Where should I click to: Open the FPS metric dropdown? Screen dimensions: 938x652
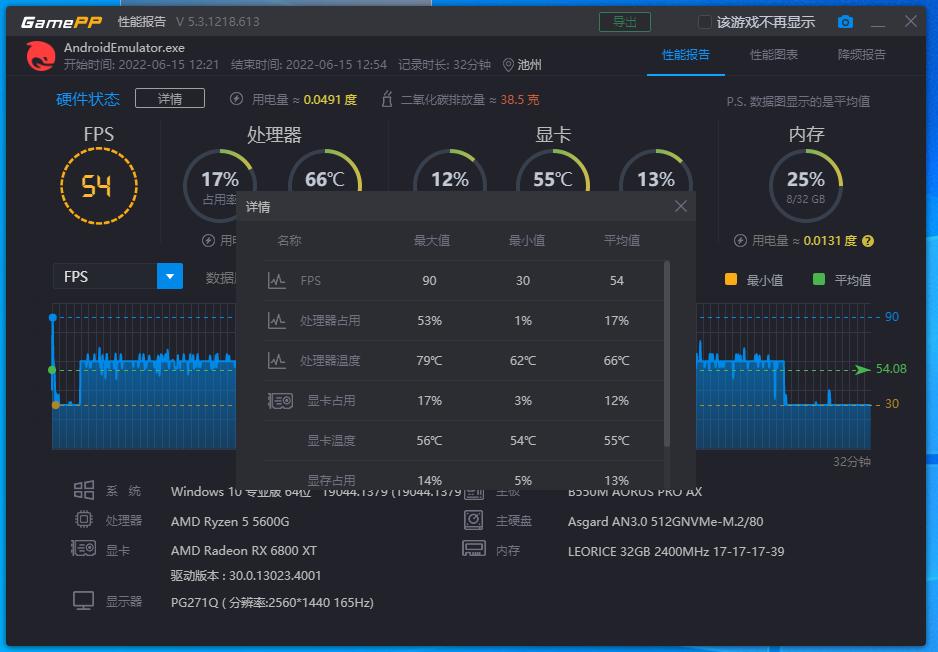(168, 276)
